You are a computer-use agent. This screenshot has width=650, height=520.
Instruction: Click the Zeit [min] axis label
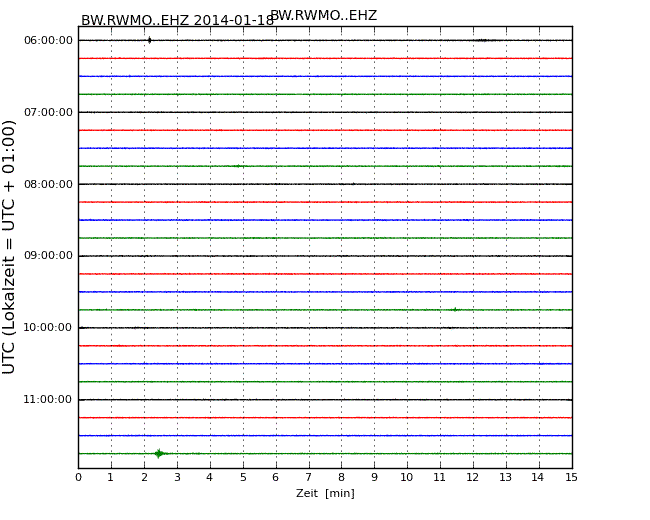click(325, 493)
